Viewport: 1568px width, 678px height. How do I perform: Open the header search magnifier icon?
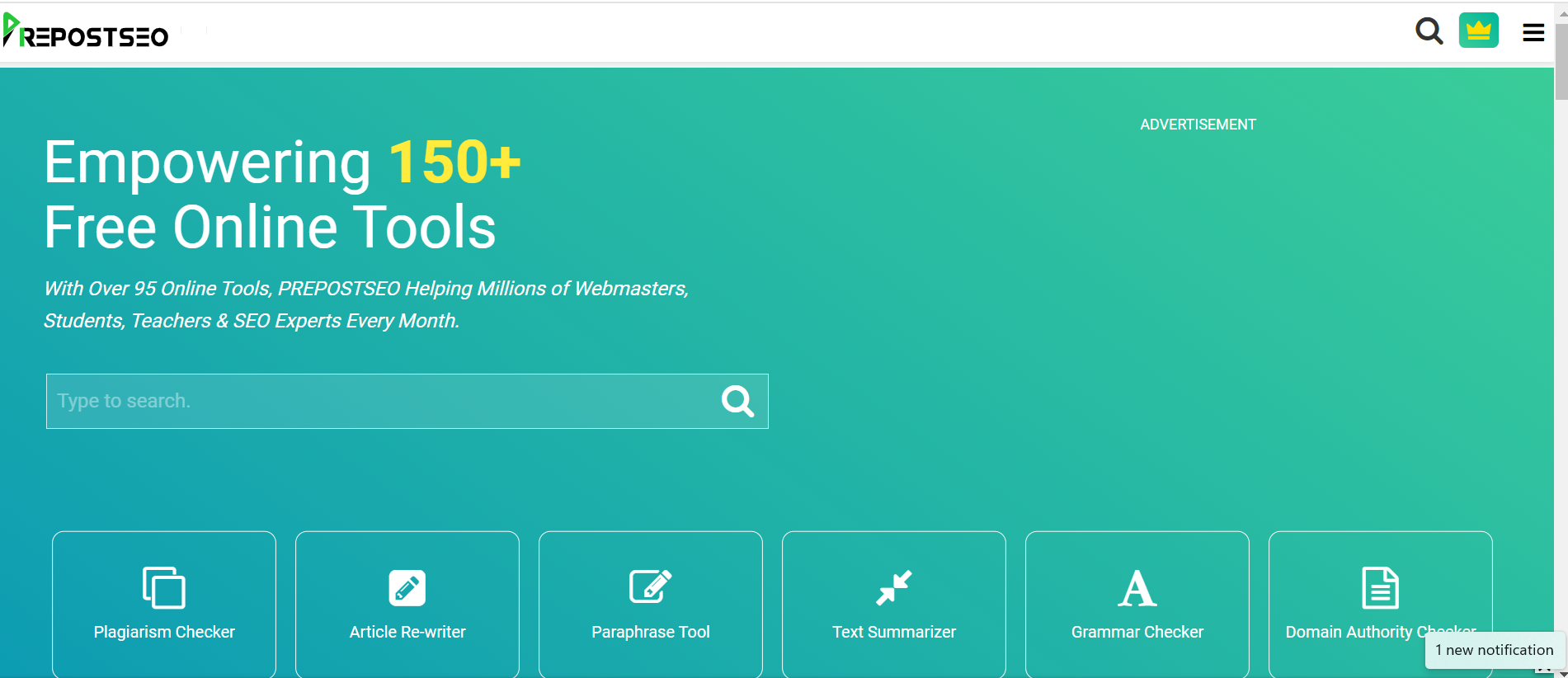1429,31
